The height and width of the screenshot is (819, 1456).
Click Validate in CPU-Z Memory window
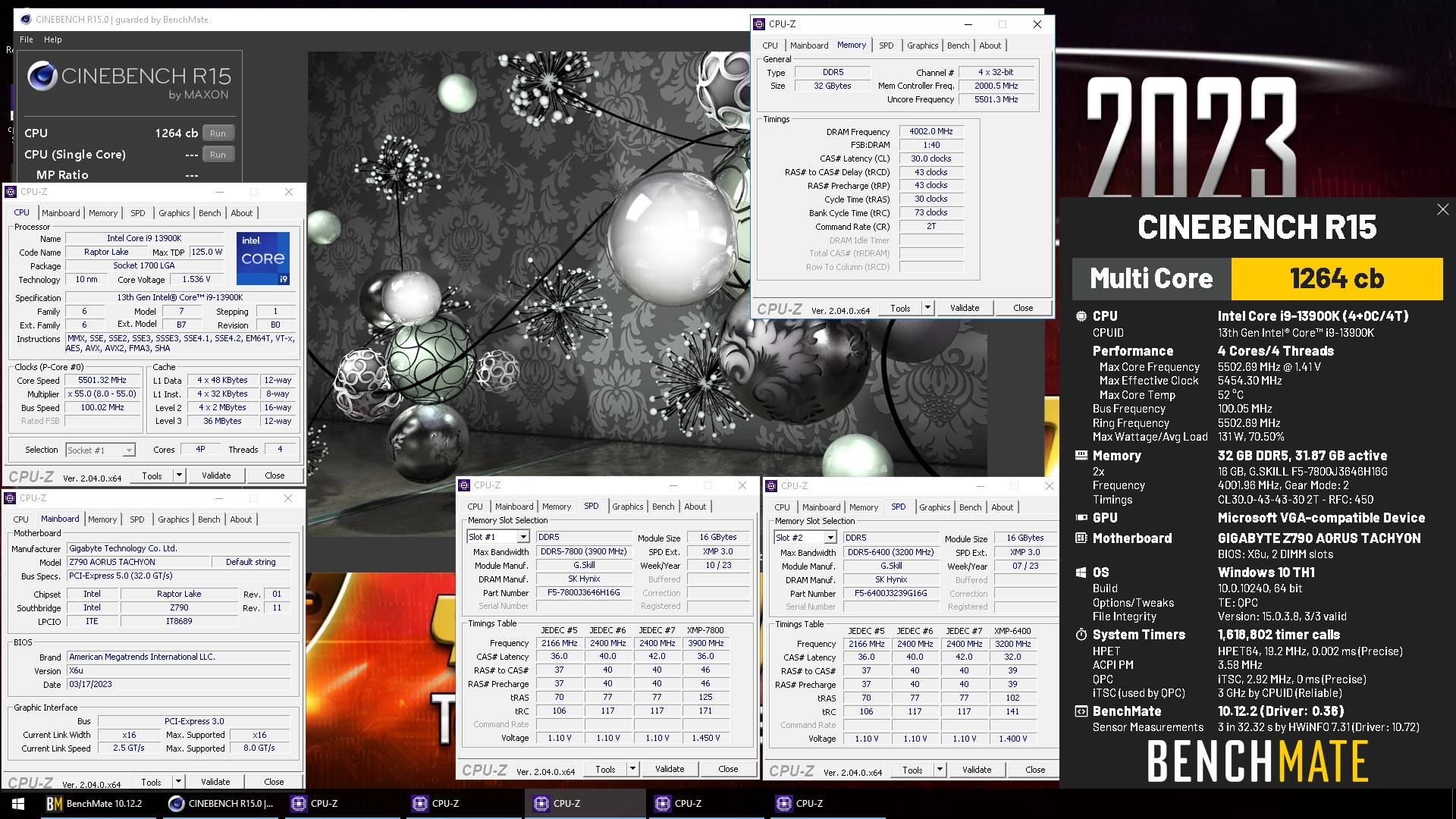point(965,308)
